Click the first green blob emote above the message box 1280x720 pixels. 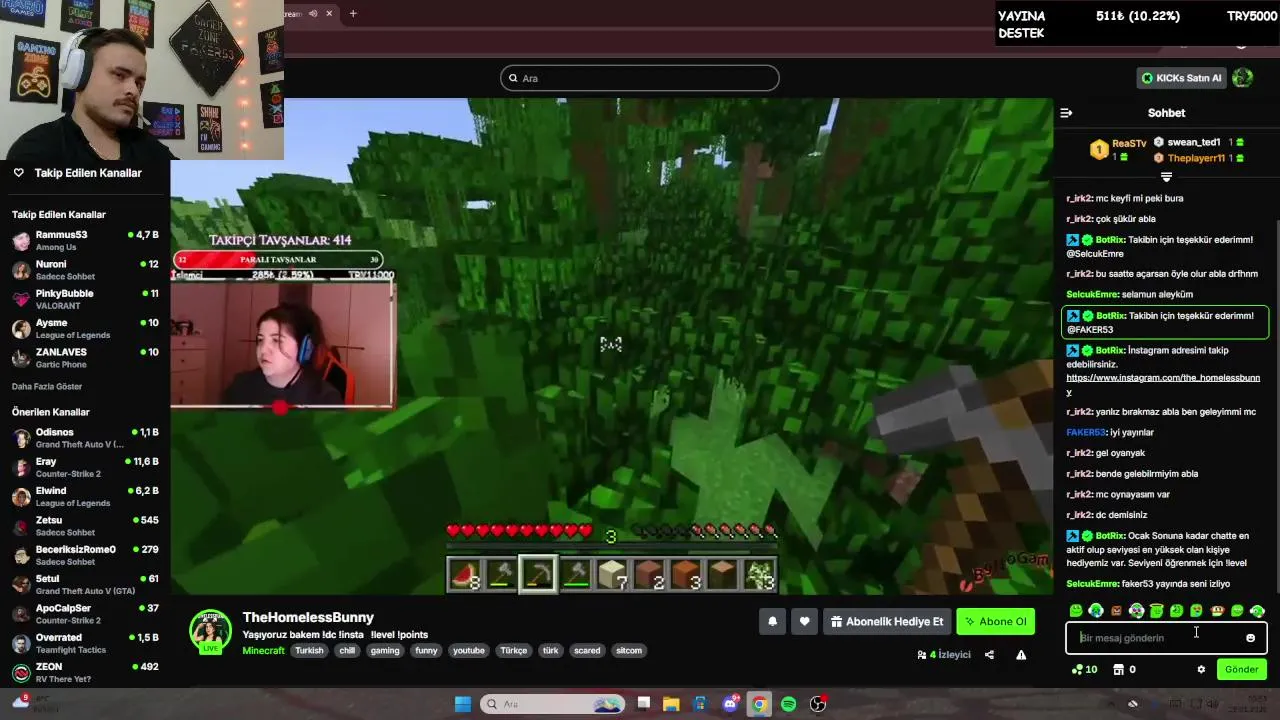point(1076,610)
